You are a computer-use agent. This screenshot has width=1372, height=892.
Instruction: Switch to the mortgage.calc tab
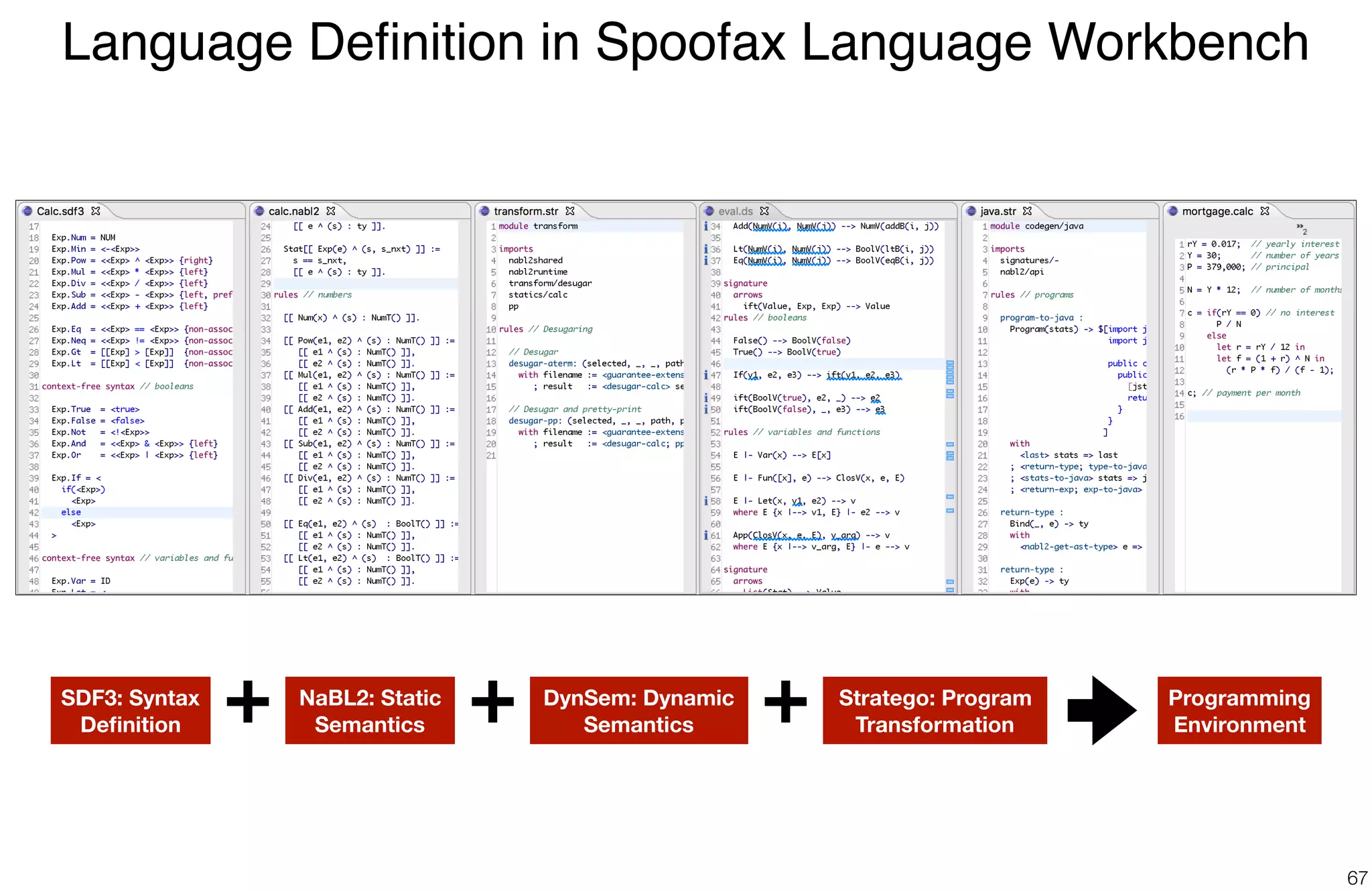pyautogui.click(x=1217, y=211)
